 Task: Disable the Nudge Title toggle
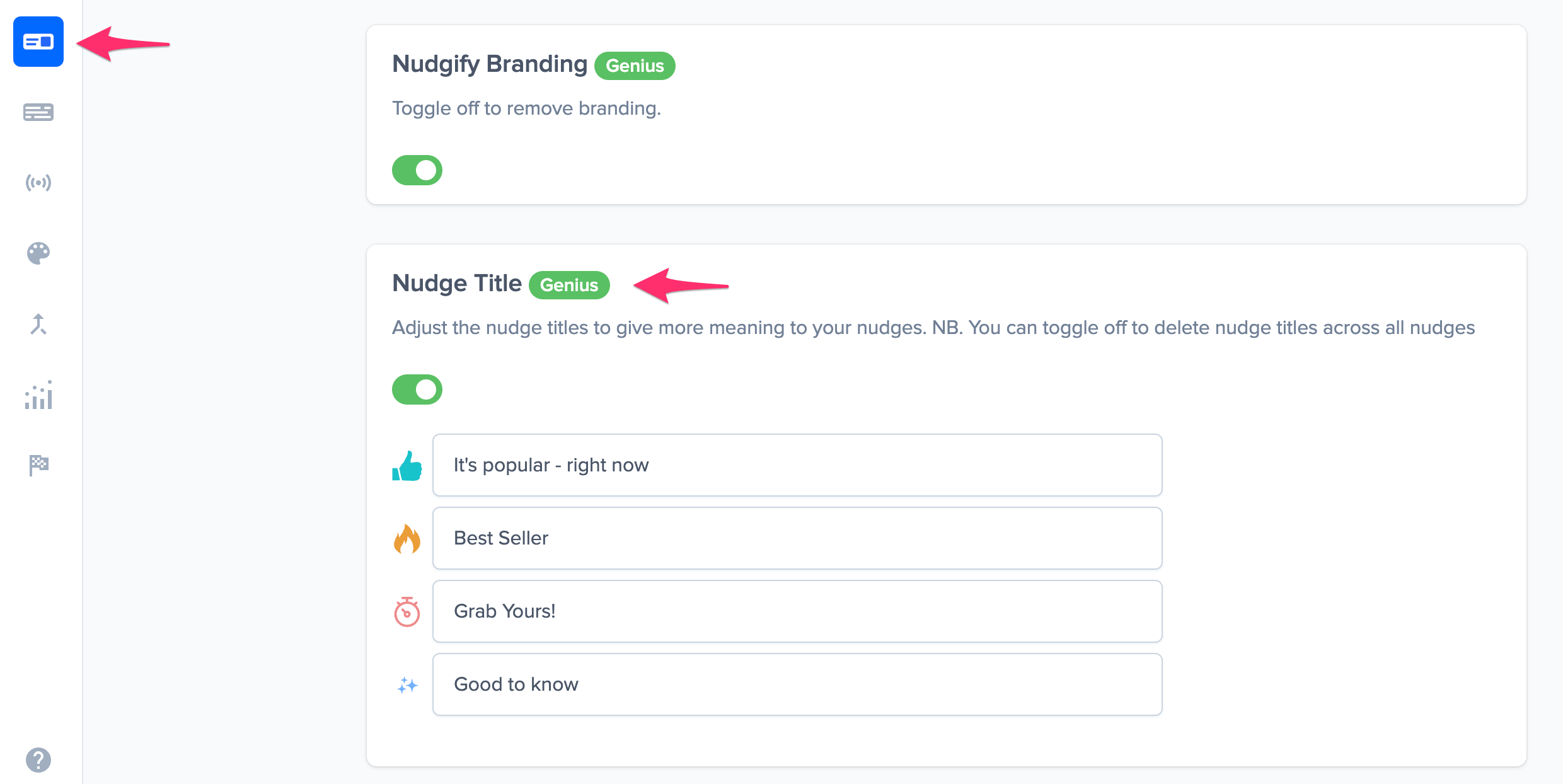pos(417,389)
